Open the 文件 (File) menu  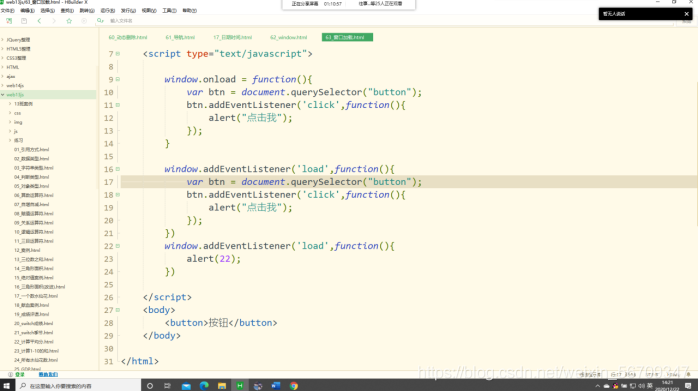[x=8, y=11]
